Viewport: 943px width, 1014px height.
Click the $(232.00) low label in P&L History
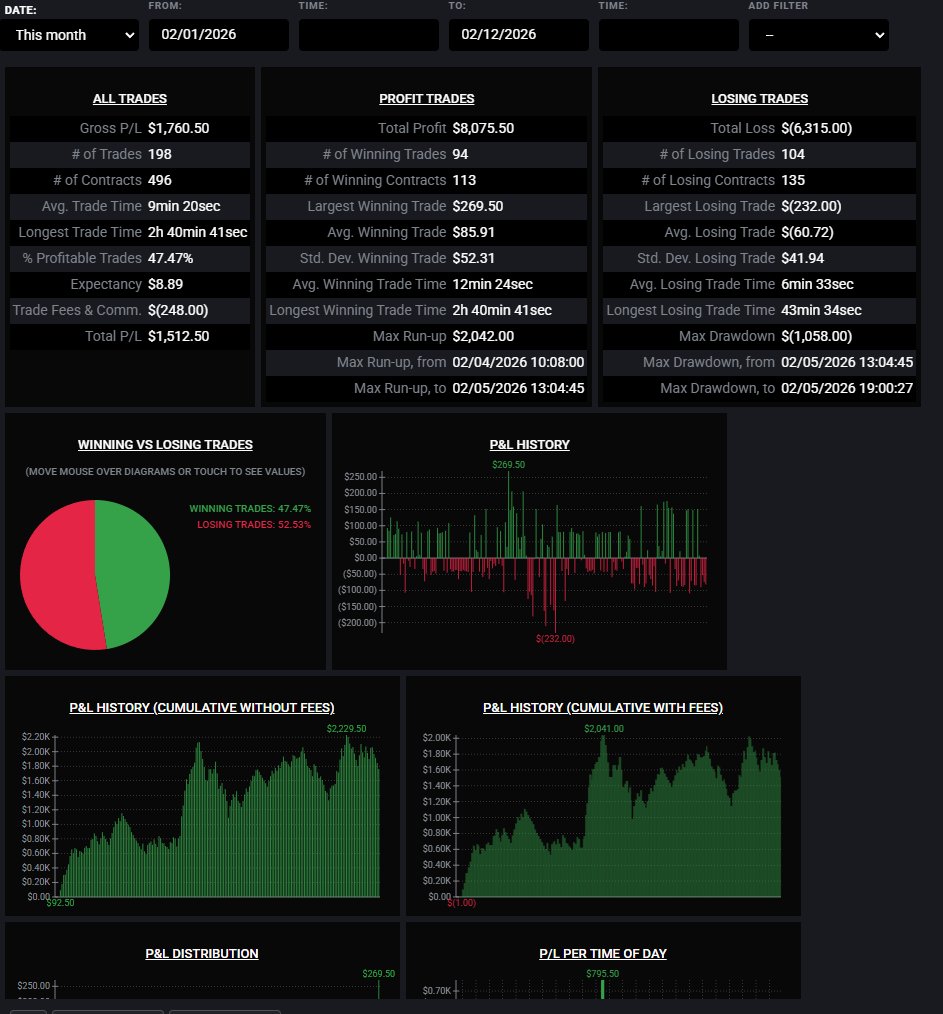(555, 638)
